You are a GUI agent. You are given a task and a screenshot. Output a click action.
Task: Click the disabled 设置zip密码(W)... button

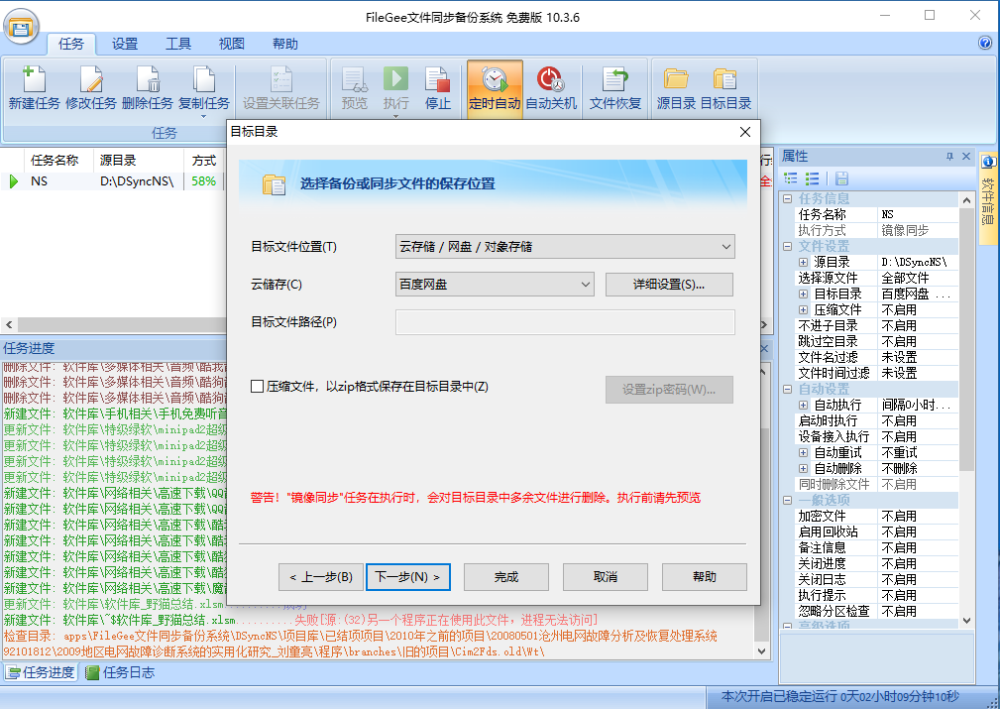pos(669,390)
